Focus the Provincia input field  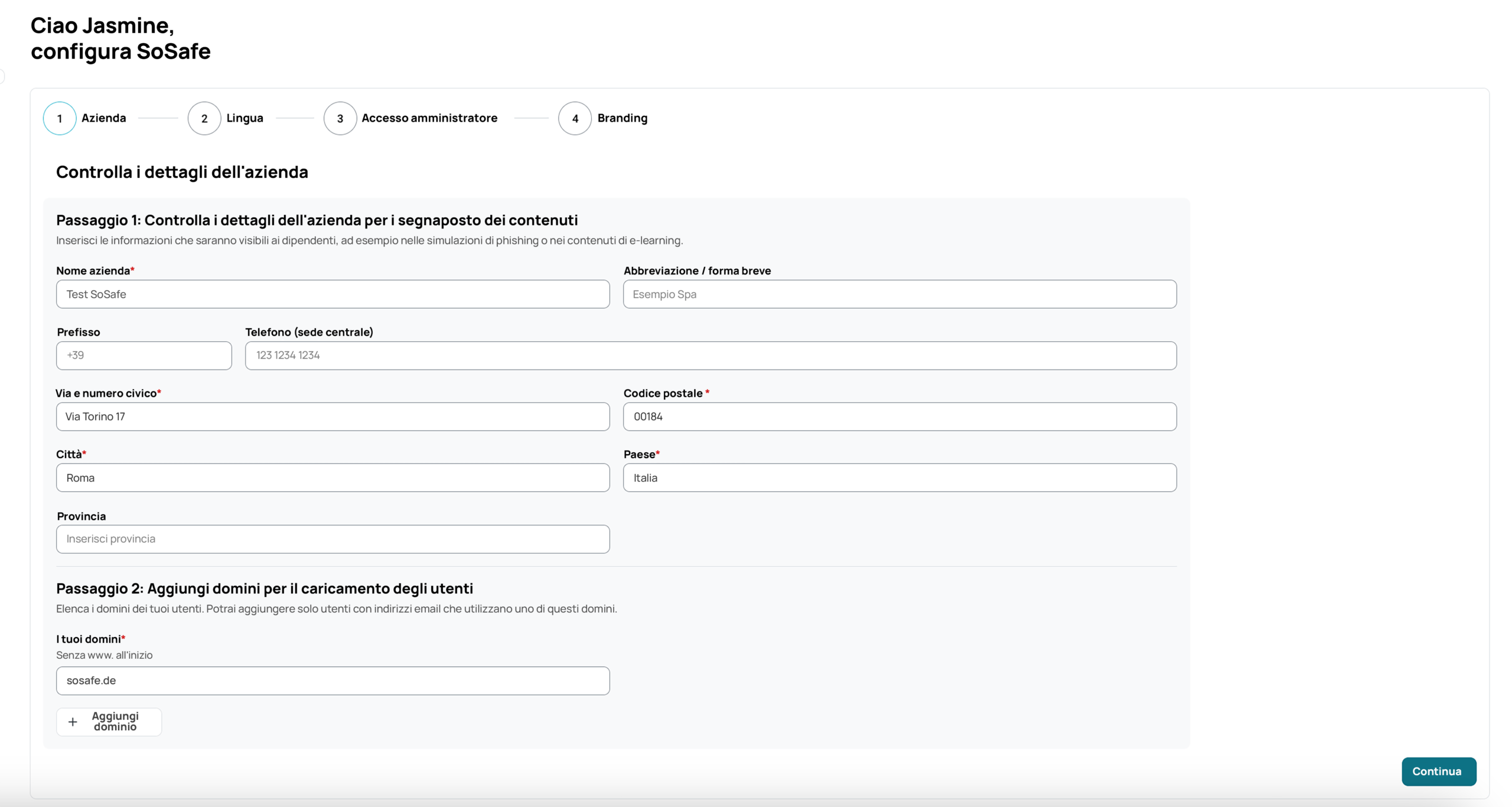pos(333,539)
